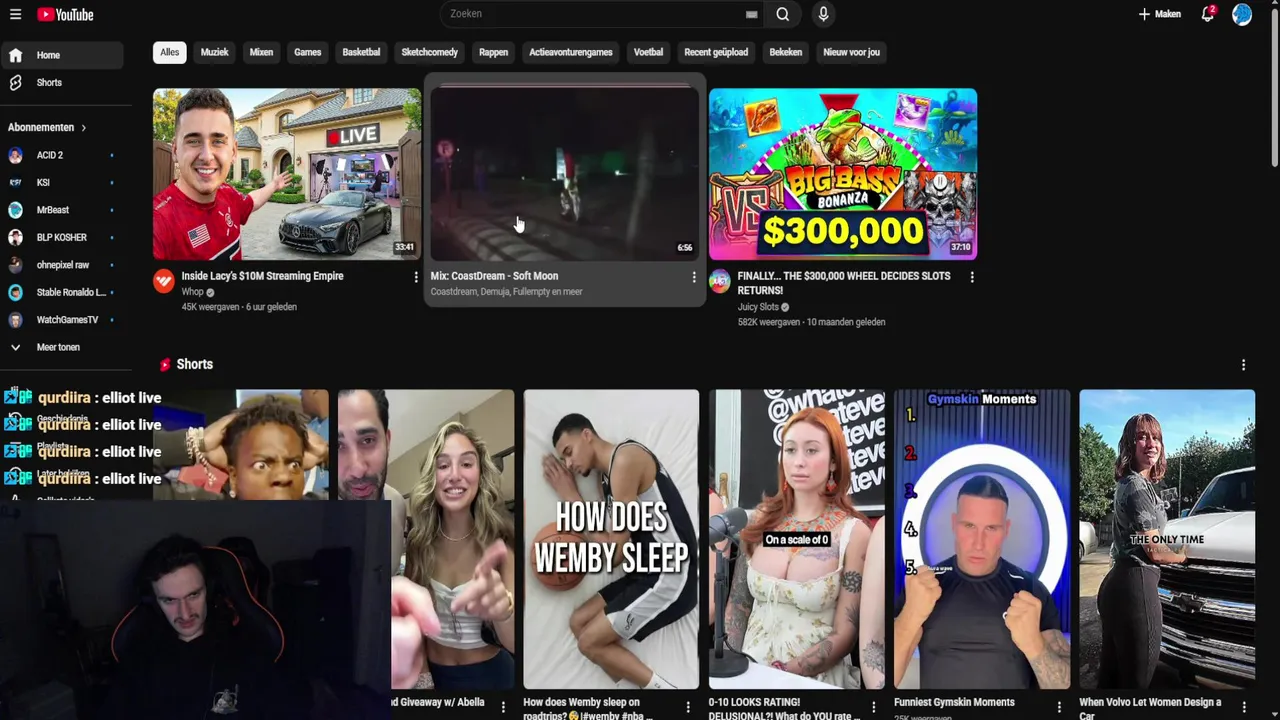This screenshot has width=1280, height=720.
Task: Open the account avatar menu
Action: click(x=1242, y=14)
